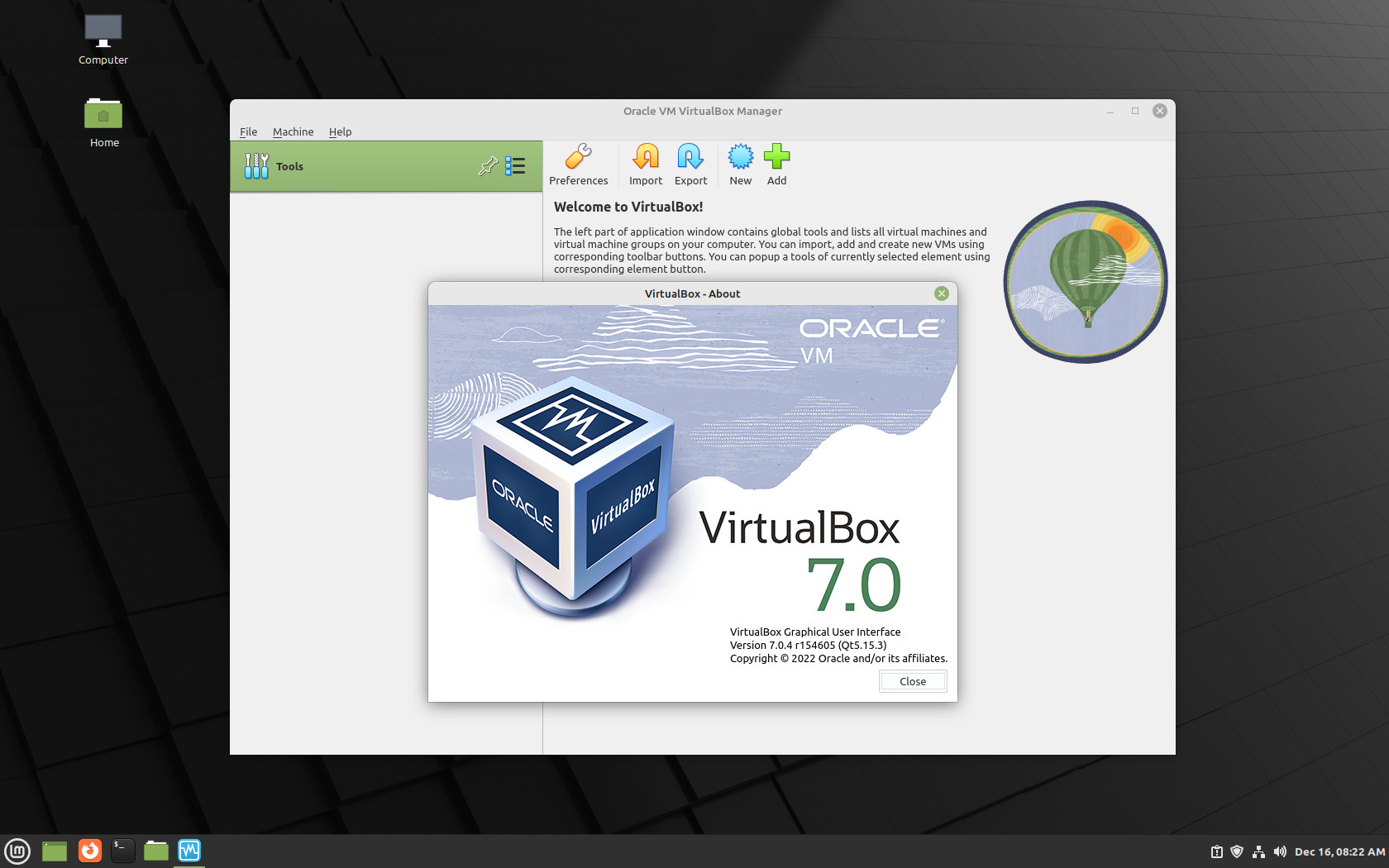Image resolution: width=1389 pixels, height=868 pixels.
Task: Open the Computer desktop icon
Action: (x=103, y=40)
